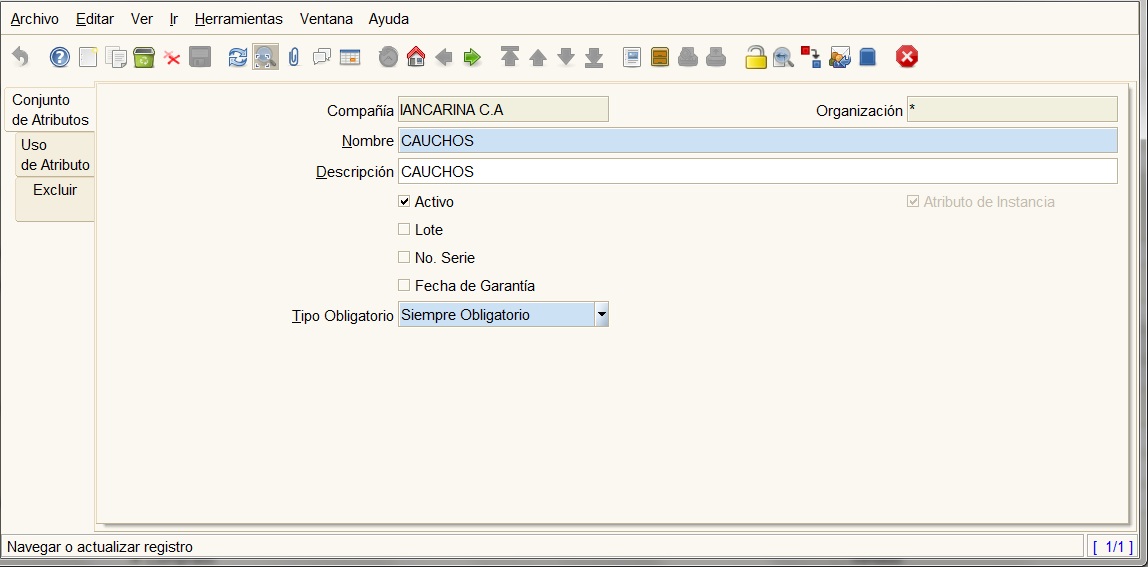Select the Conjunto de Atributos tab
Image resolution: width=1148 pixels, height=567 pixels.
click(50, 110)
